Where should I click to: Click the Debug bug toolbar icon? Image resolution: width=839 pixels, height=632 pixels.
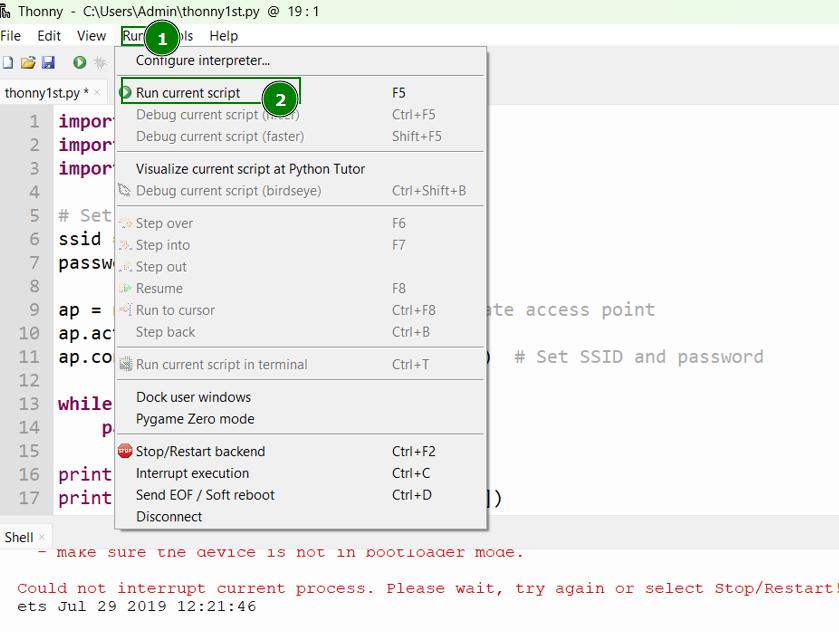(x=100, y=63)
